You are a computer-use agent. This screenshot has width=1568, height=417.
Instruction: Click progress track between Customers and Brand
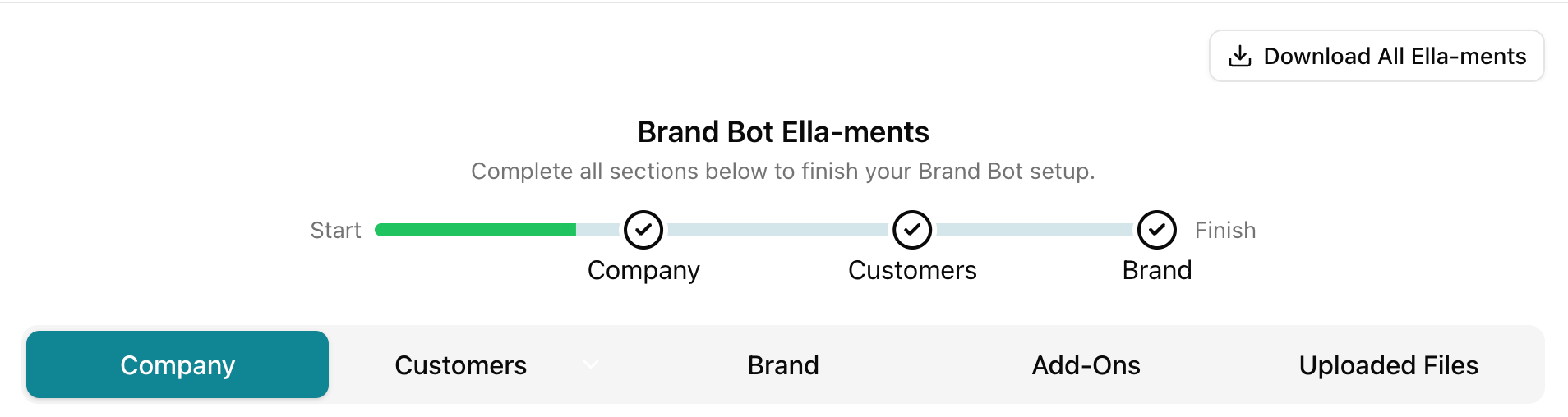1035,230
